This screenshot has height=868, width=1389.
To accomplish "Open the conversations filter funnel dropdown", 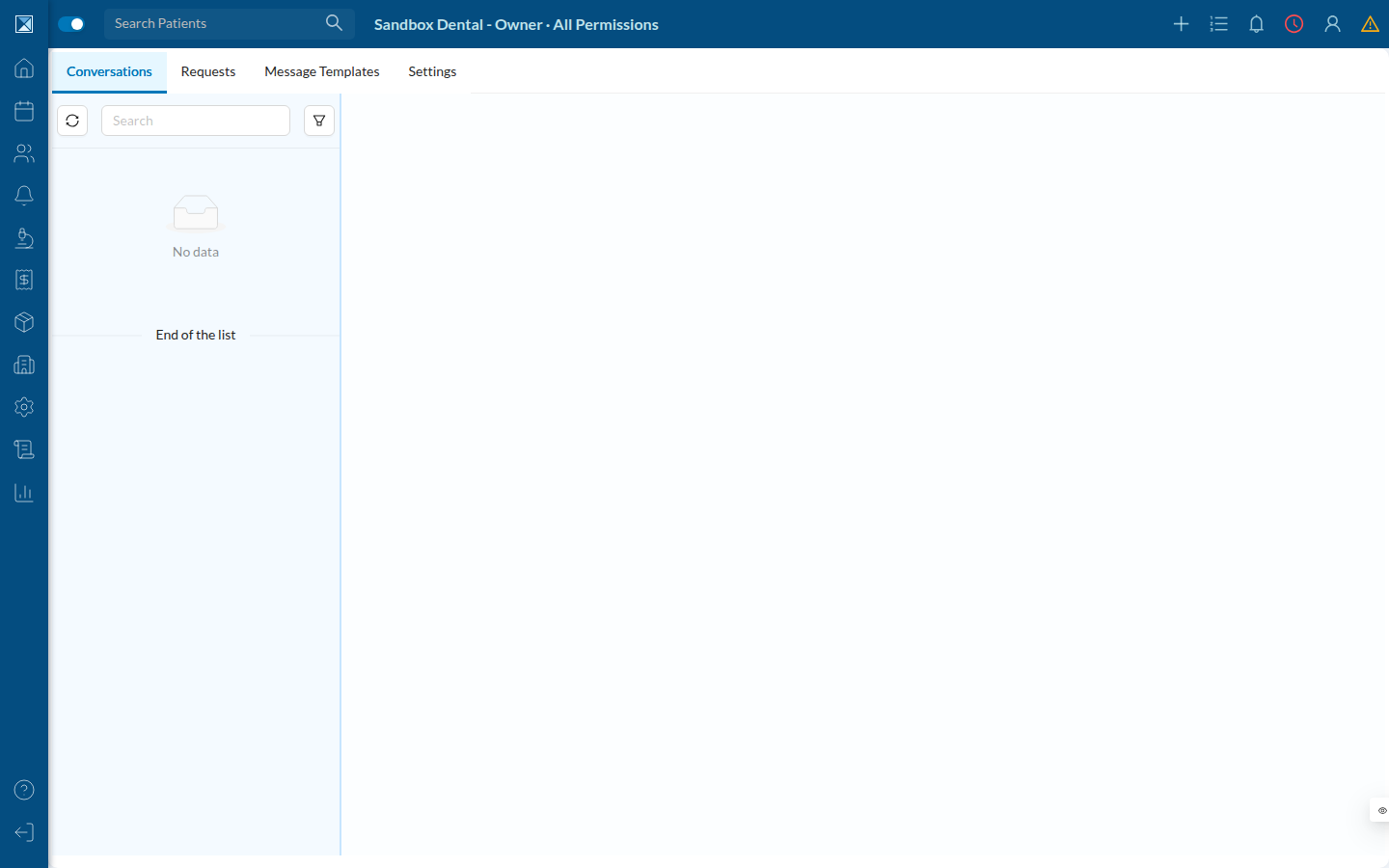I will pos(319,121).
